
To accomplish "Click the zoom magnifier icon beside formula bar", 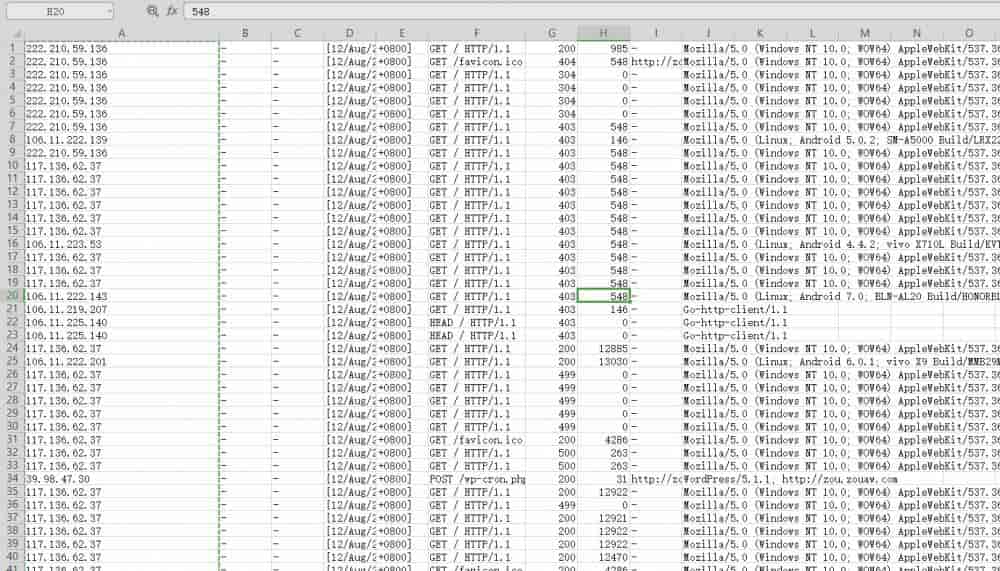I will (x=152, y=11).
